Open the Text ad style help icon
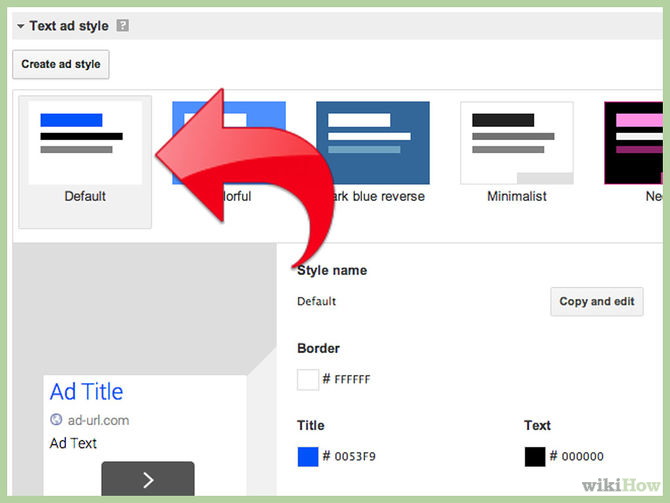Screen dimensions: 670x503 123,26
